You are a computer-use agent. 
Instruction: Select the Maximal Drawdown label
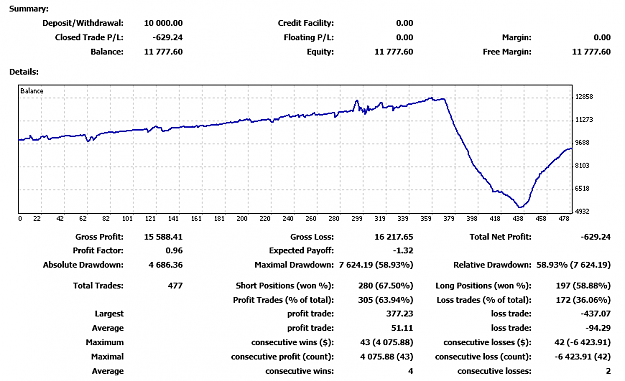point(294,265)
